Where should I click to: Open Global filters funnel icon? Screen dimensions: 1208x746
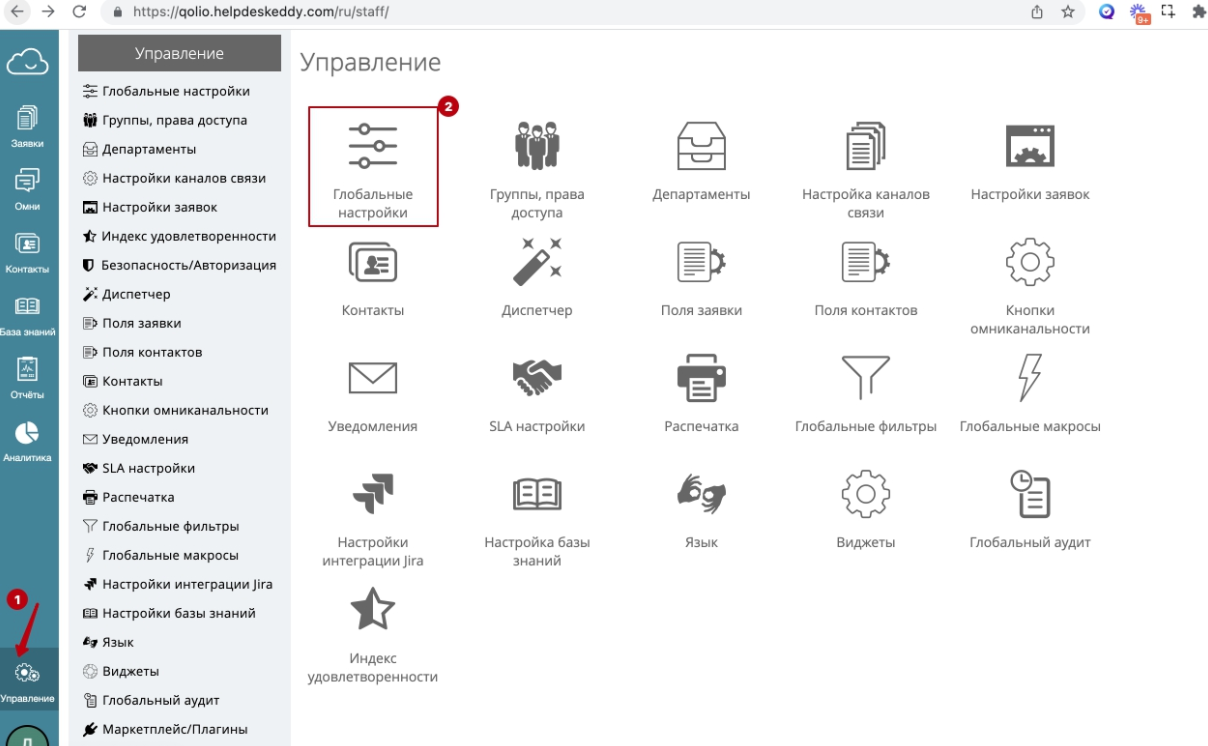coord(865,378)
